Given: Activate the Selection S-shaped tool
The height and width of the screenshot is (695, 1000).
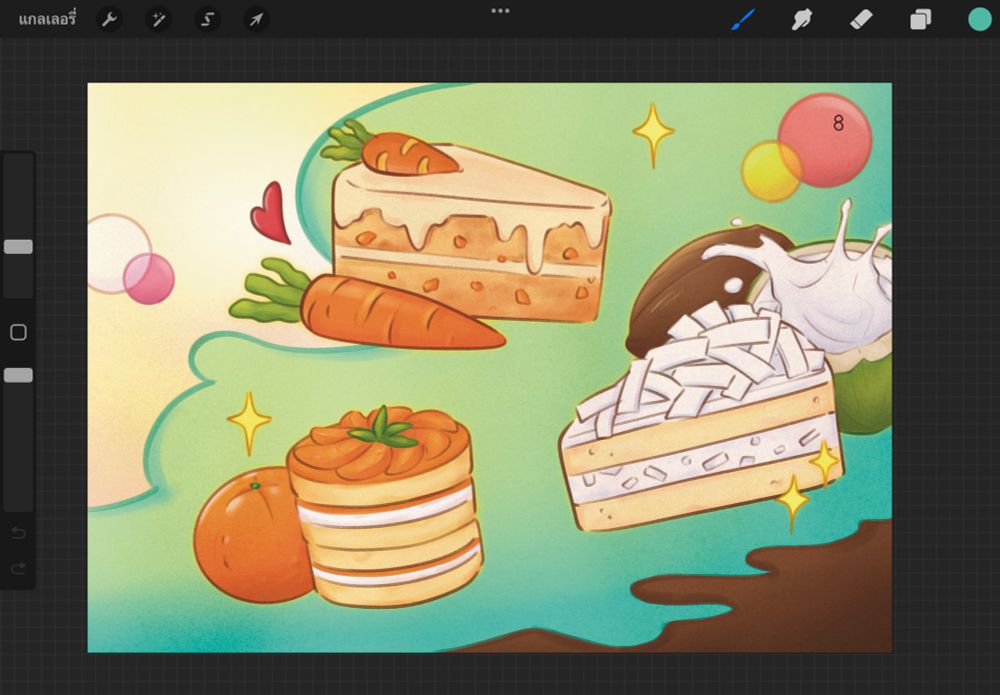Looking at the screenshot, I should point(207,19).
